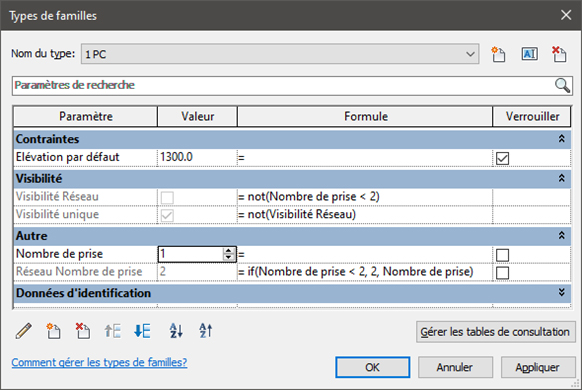
Task: Click the Appliquer button
Action: [x=538, y=367]
